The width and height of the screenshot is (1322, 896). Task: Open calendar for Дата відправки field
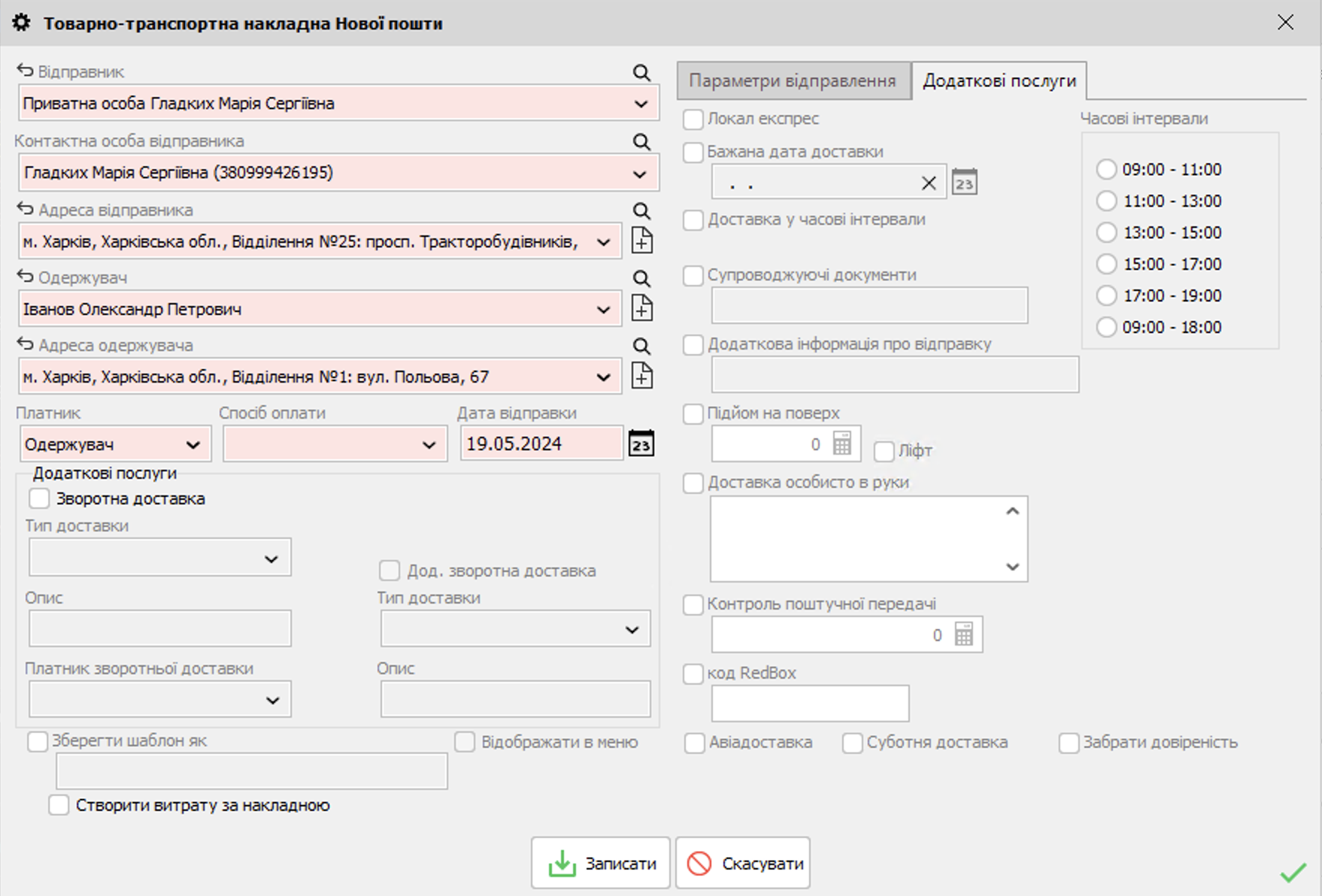pos(641,443)
